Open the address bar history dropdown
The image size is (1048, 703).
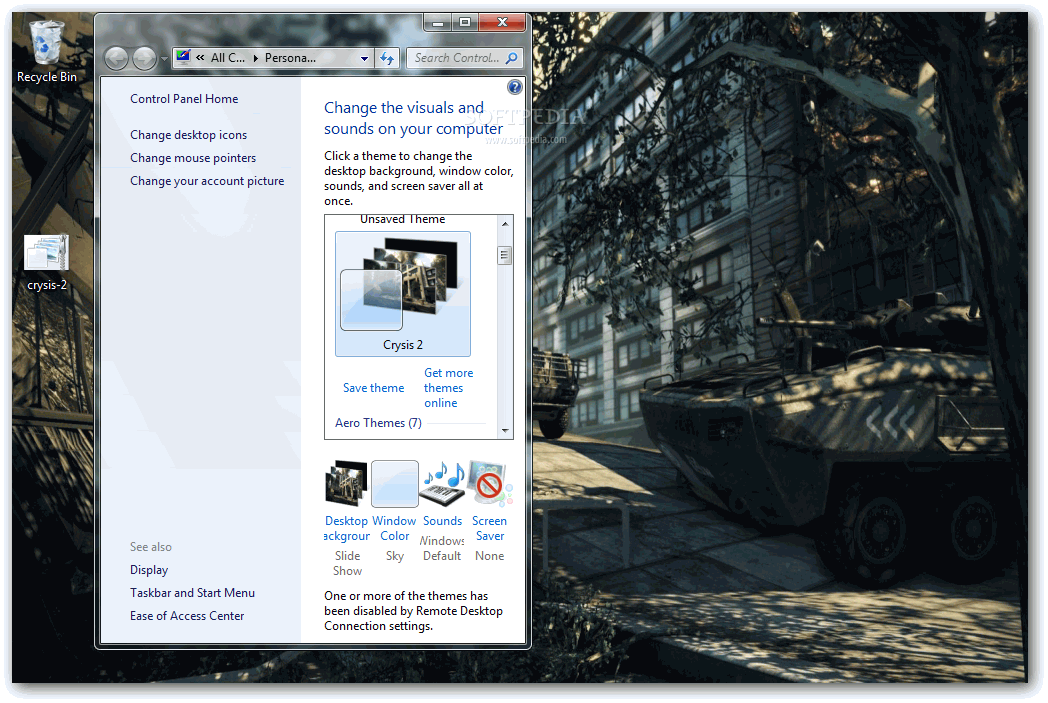pyautogui.click(x=364, y=58)
